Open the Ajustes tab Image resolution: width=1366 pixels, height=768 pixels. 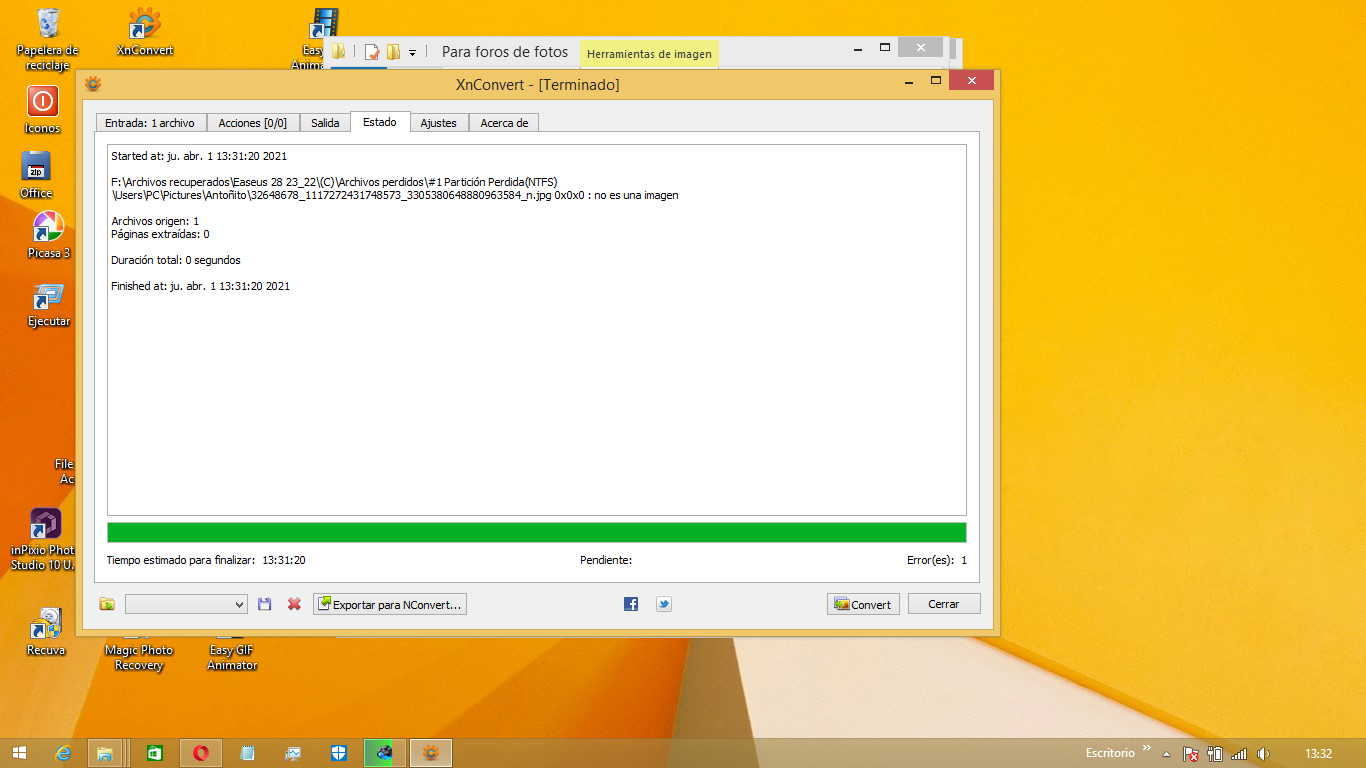click(x=438, y=123)
